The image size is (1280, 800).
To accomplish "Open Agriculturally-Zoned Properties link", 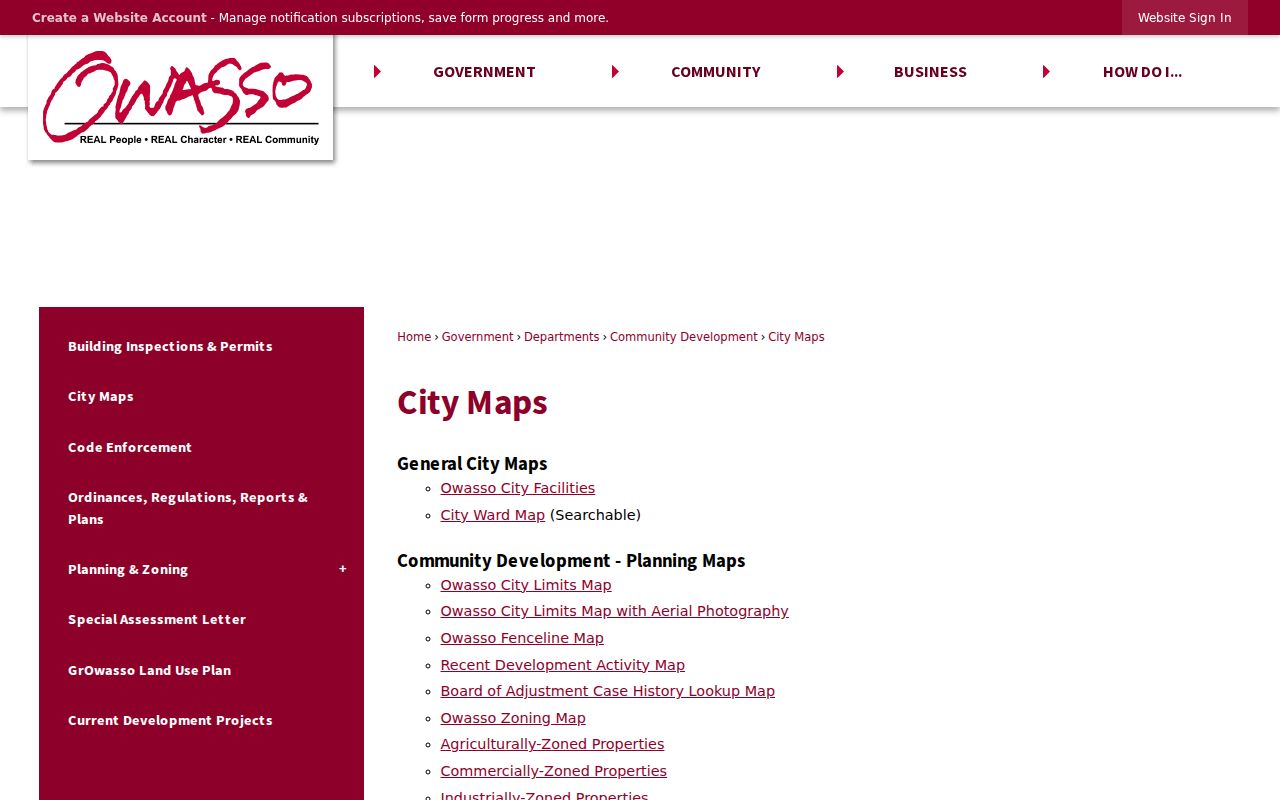I will point(552,744).
